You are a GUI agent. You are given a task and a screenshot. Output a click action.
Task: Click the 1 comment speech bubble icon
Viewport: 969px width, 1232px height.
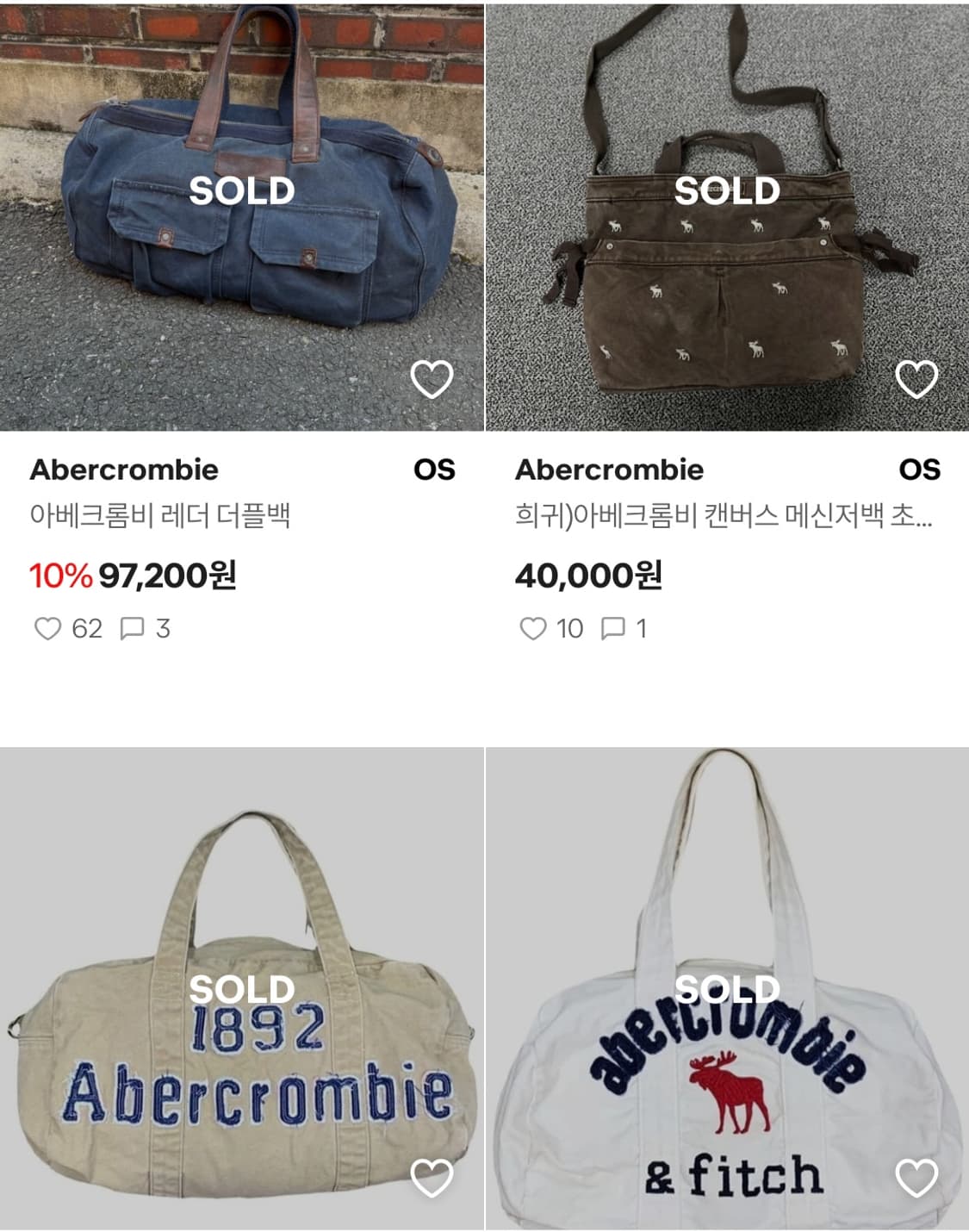point(612,629)
